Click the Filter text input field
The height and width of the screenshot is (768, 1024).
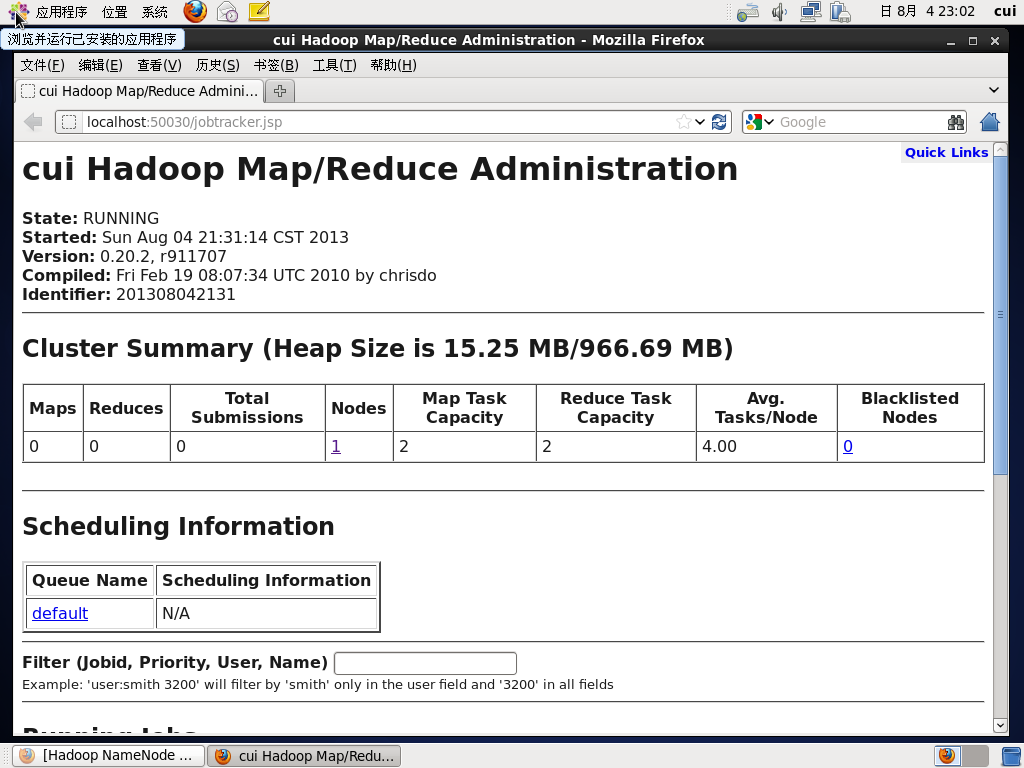coord(425,663)
